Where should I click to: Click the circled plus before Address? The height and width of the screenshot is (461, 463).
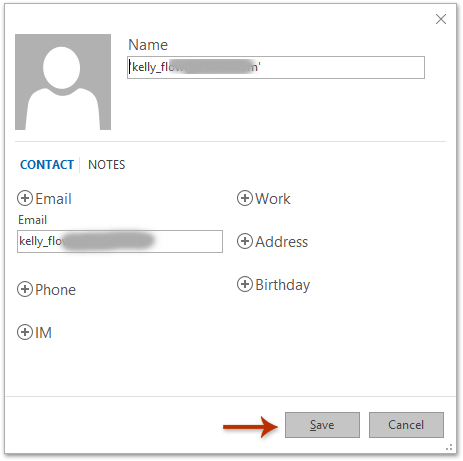[245, 241]
